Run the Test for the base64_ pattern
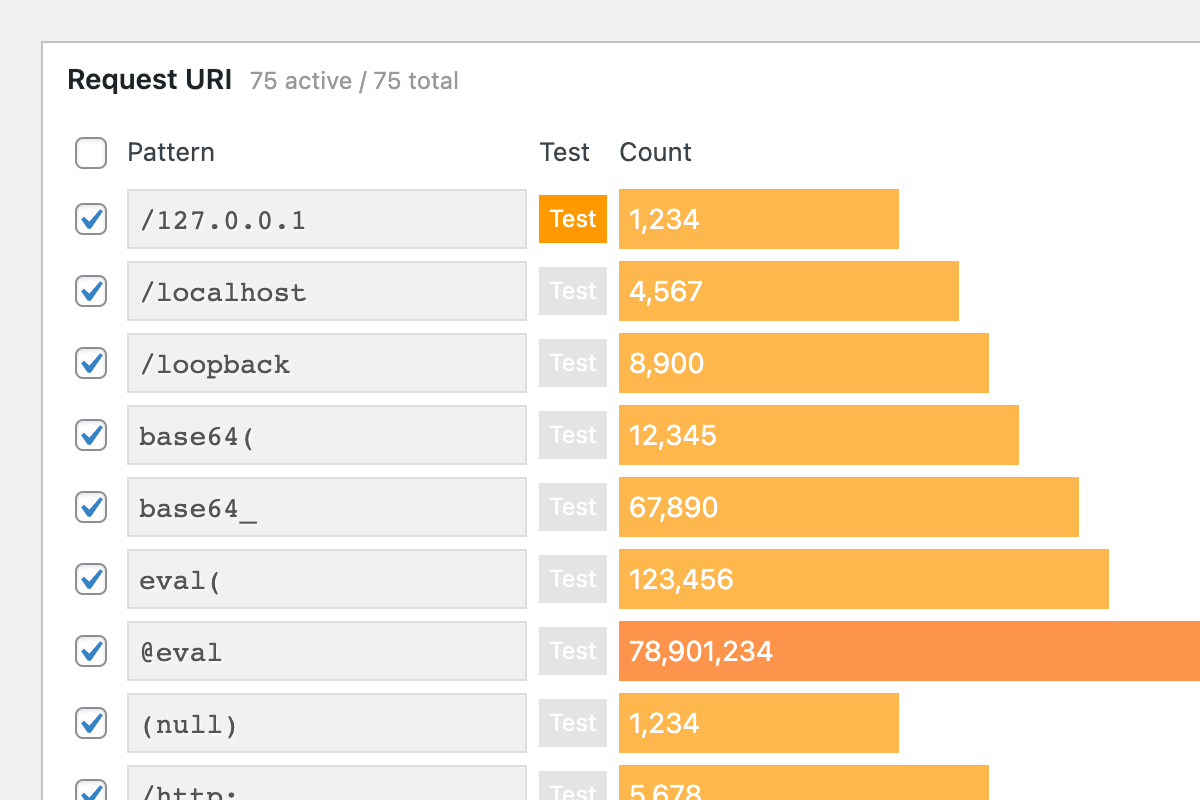 pos(572,507)
